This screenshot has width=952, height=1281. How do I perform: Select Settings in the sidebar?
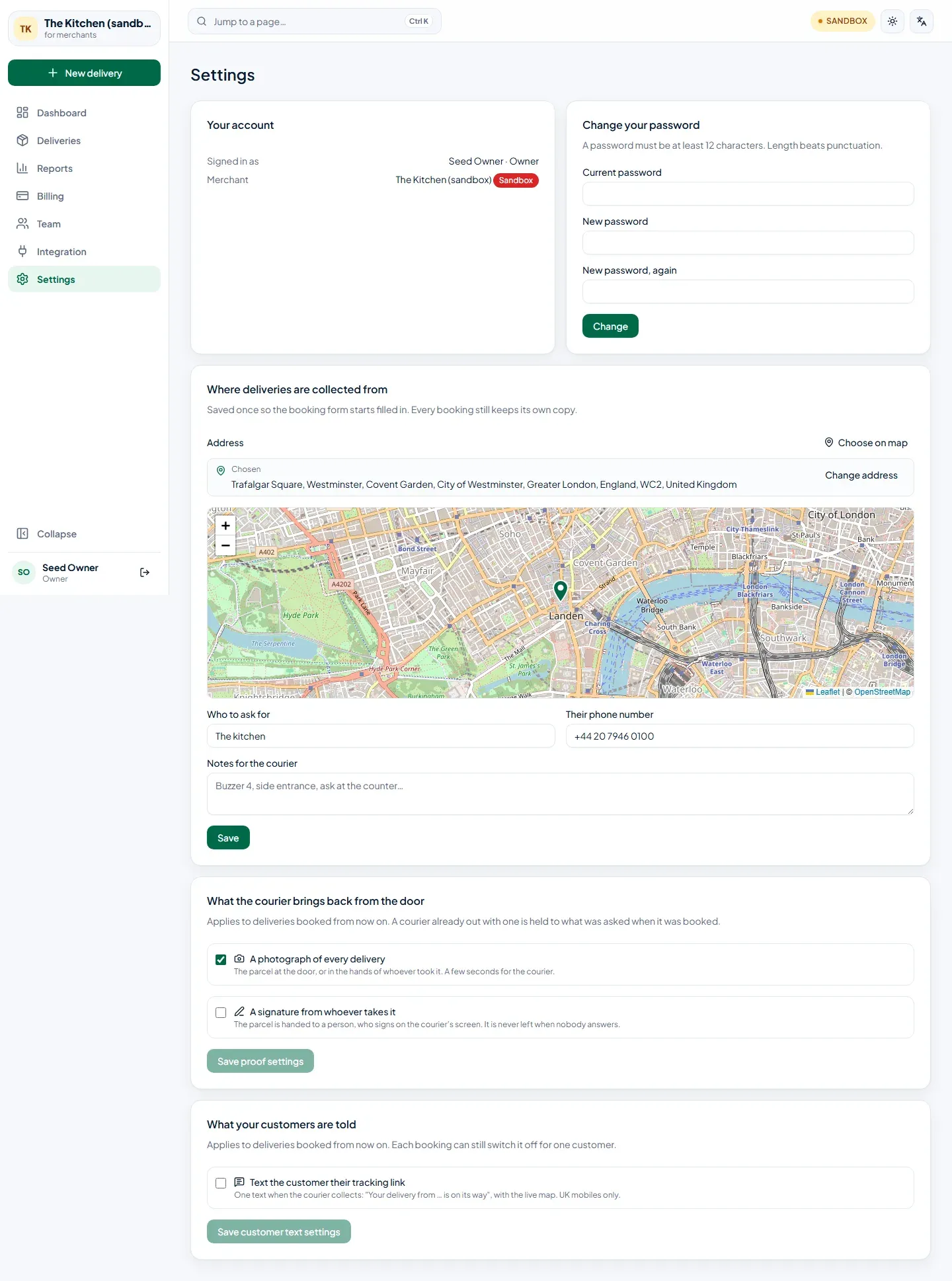(x=84, y=280)
